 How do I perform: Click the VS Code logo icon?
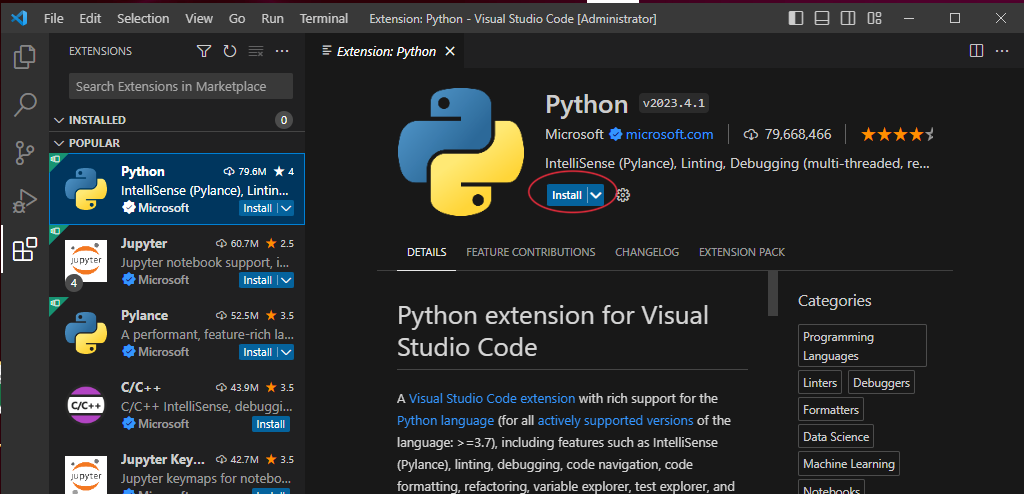[x=19, y=18]
